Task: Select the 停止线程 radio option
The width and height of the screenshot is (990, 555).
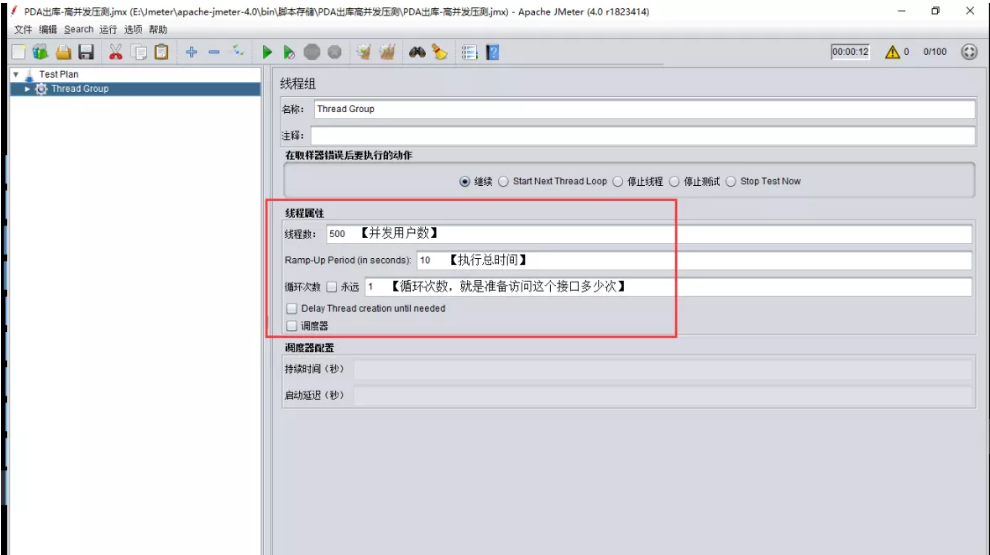Action: point(617,182)
